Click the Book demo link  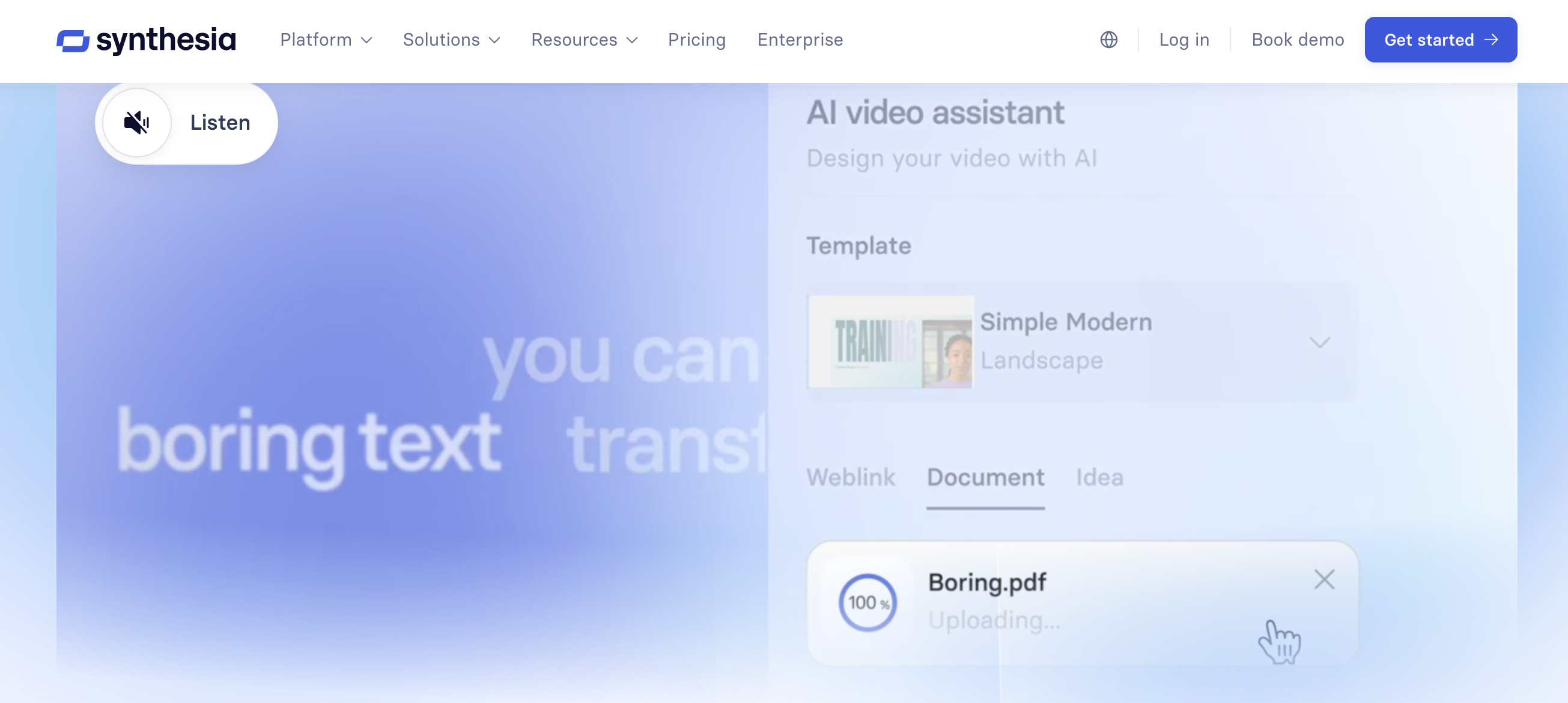coord(1297,40)
